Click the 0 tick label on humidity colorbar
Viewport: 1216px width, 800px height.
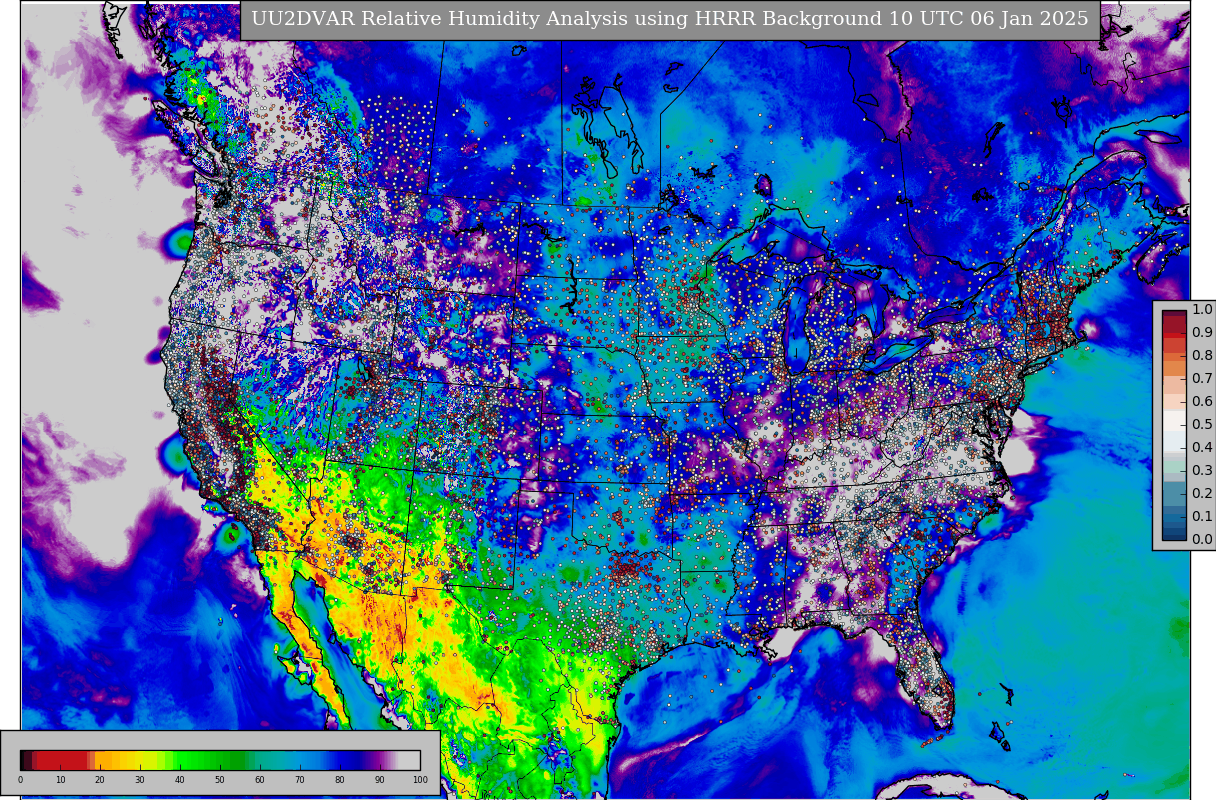pyautogui.click(x=20, y=780)
